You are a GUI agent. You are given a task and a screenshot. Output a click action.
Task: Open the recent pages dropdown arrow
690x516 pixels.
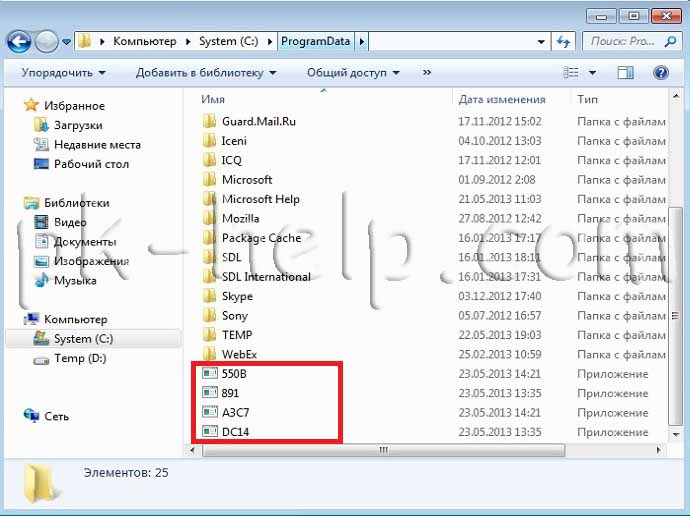[66, 42]
